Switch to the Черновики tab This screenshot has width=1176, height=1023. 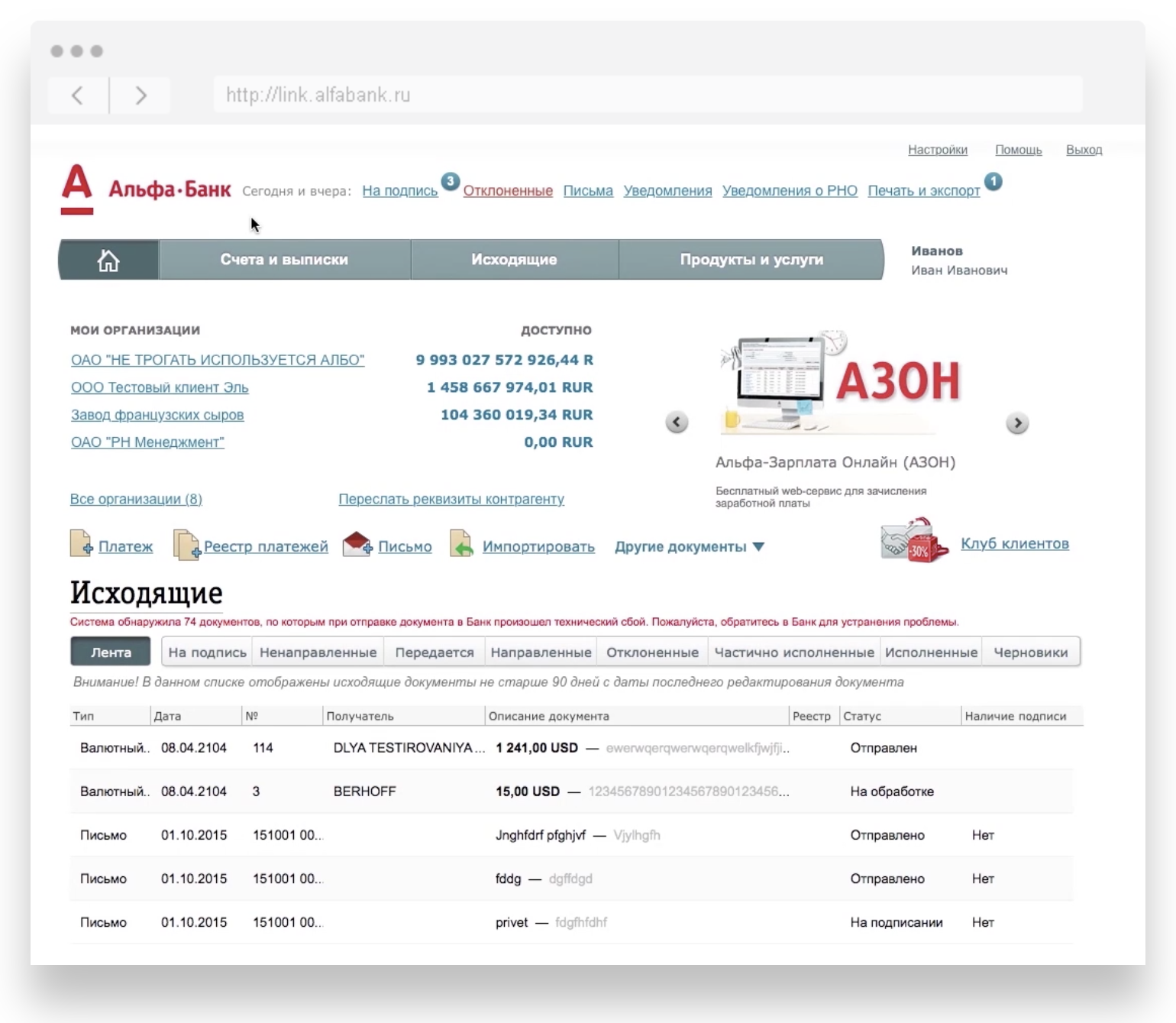coord(1031,652)
